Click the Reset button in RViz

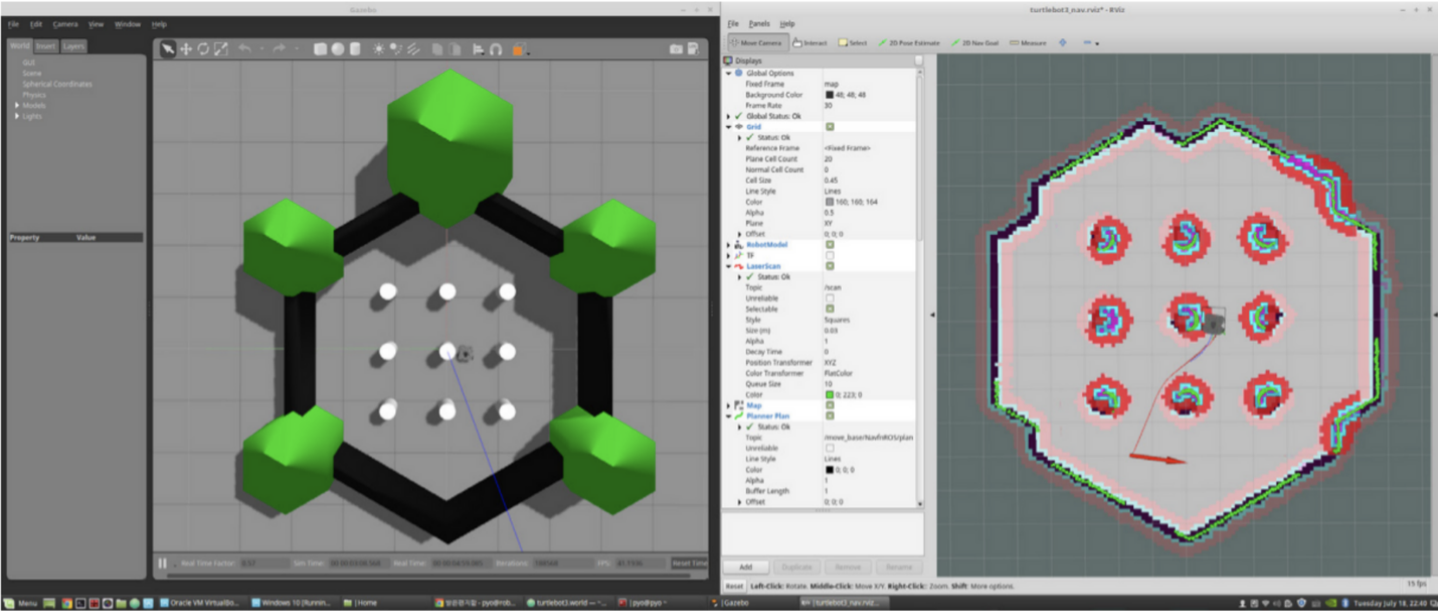click(734, 586)
